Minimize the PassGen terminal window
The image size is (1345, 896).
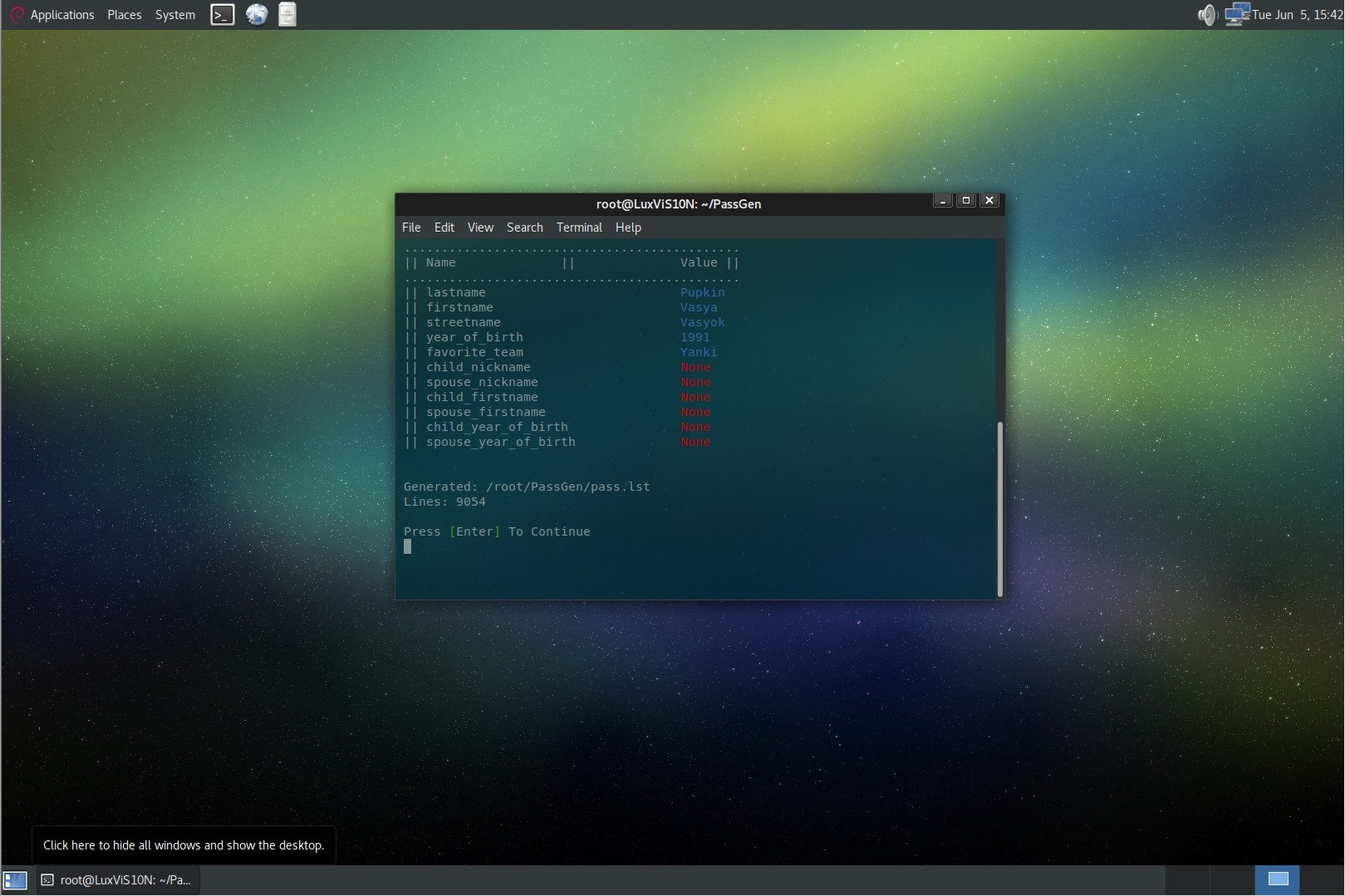click(x=942, y=201)
